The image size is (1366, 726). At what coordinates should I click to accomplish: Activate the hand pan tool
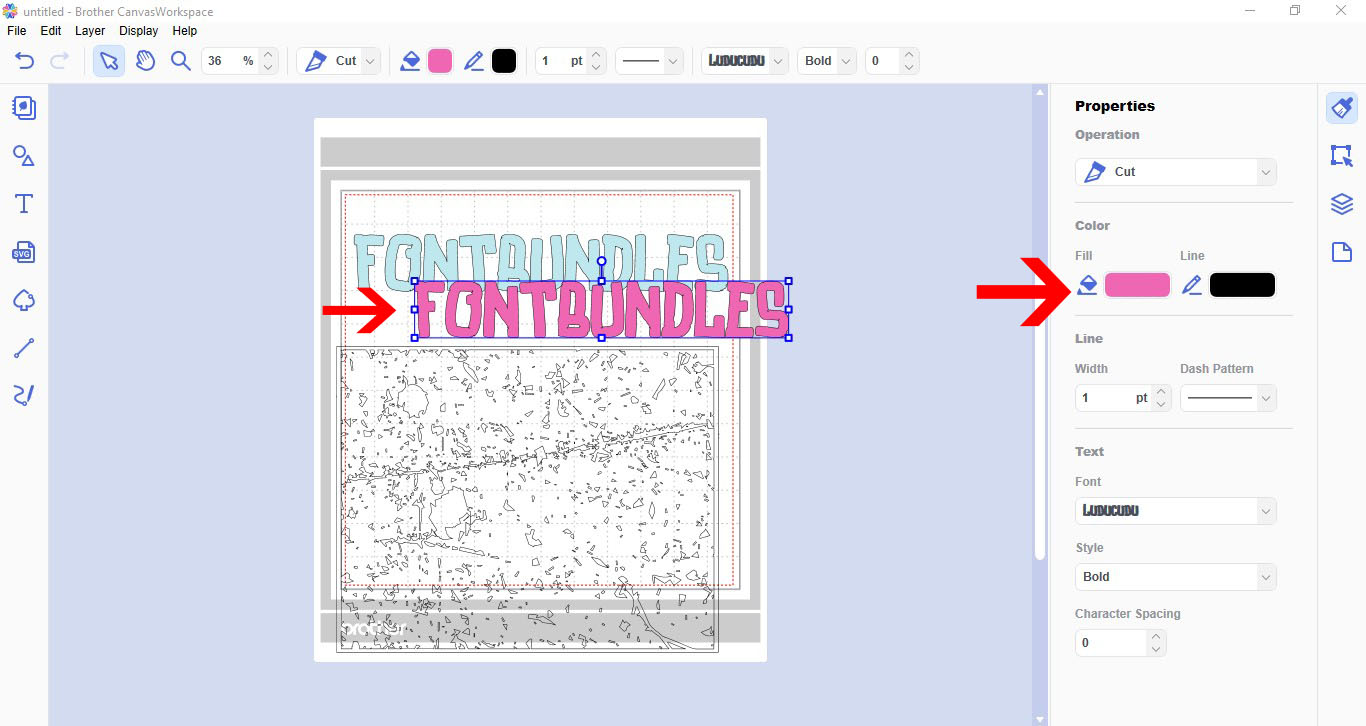pos(145,60)
